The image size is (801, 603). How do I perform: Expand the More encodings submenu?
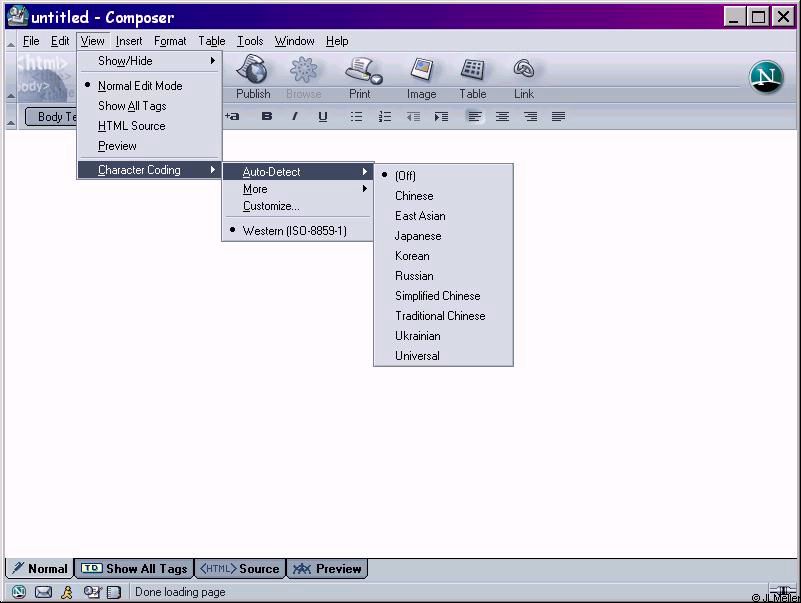pos(297,189)
